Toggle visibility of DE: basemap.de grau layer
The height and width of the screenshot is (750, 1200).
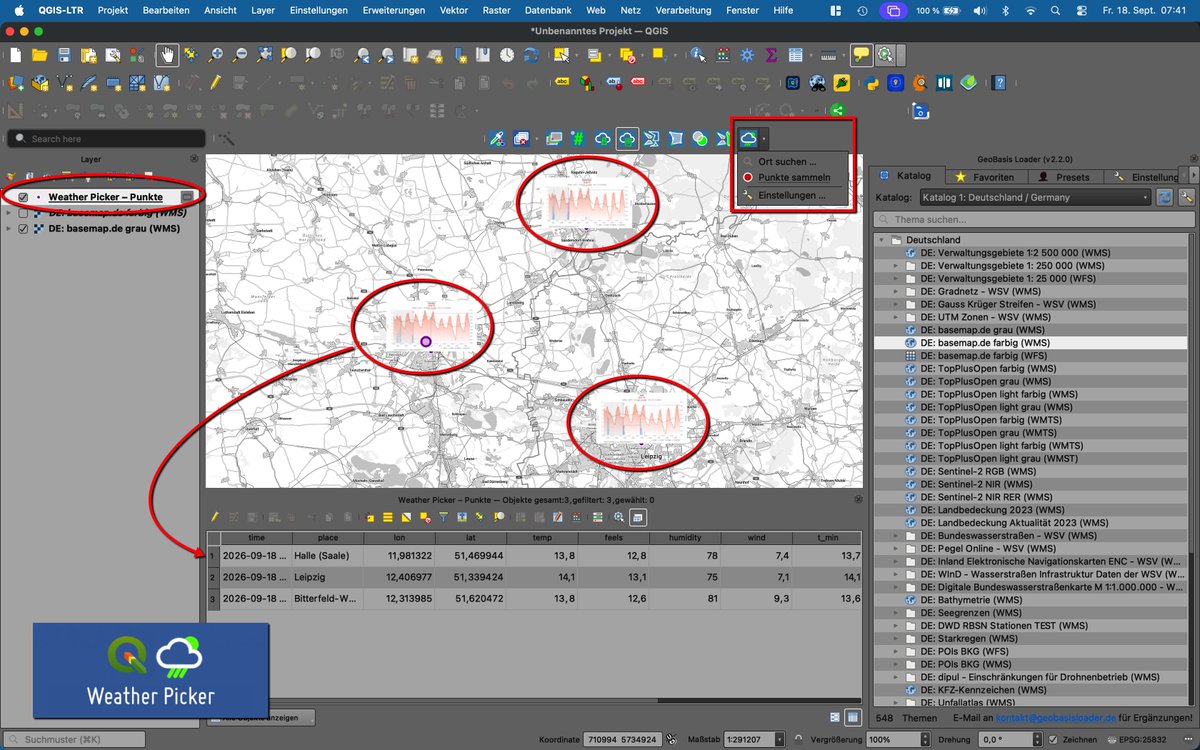23,228
